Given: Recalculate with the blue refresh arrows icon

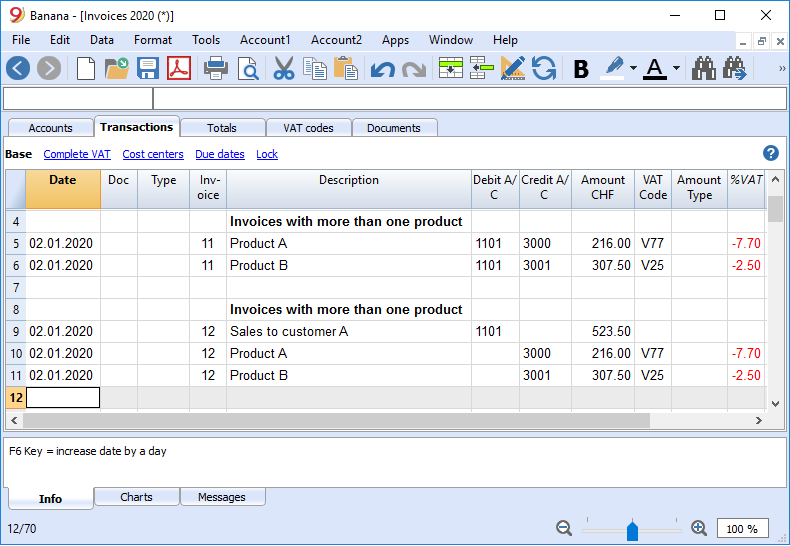Looking at the screenshot, I should point(544,68).
